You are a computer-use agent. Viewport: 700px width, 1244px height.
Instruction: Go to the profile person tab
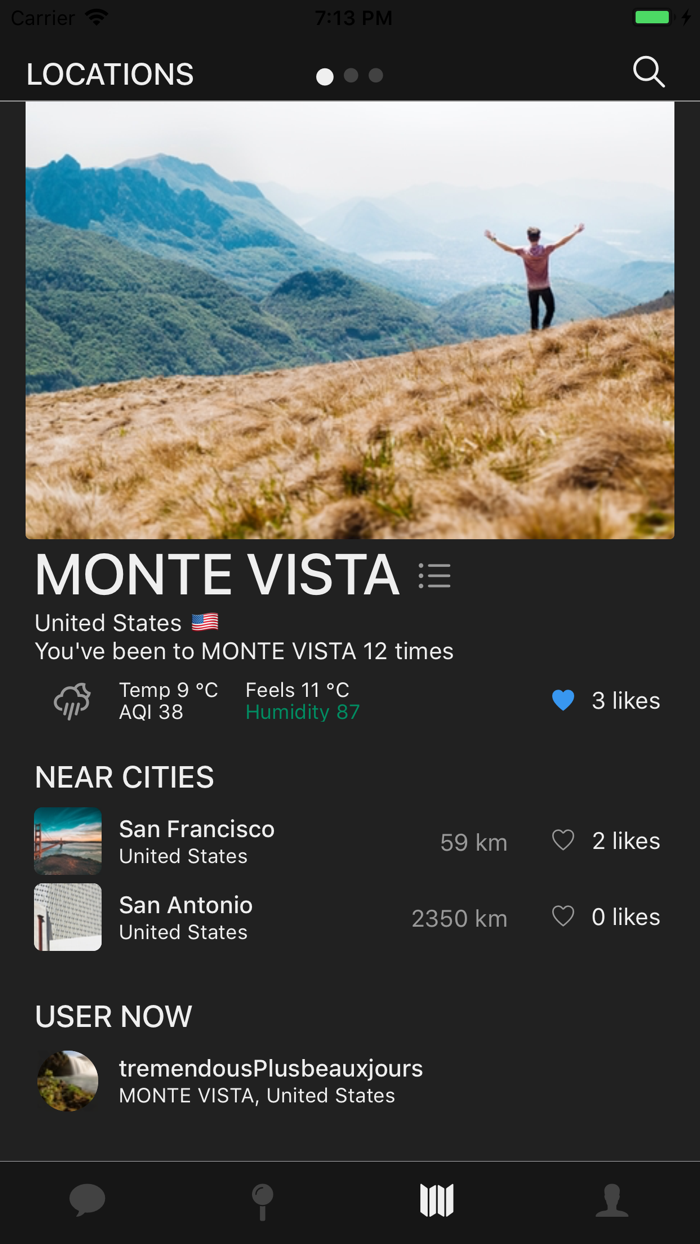[612, 1200]
